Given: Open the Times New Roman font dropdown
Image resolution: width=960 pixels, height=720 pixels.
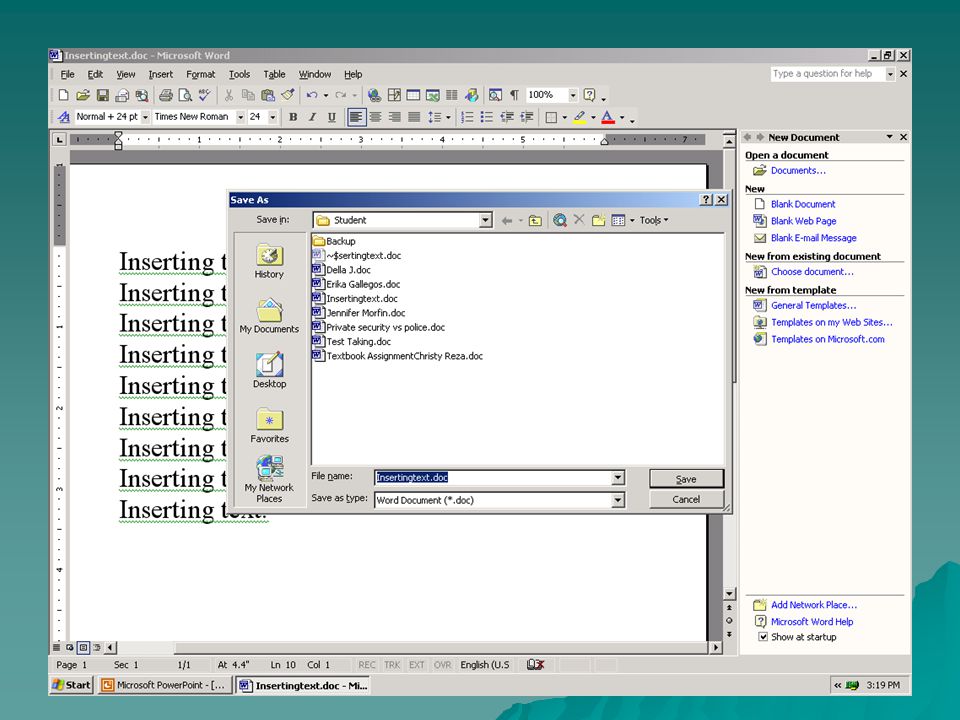Looking at the screenshot, I should [x=241, y=117].
